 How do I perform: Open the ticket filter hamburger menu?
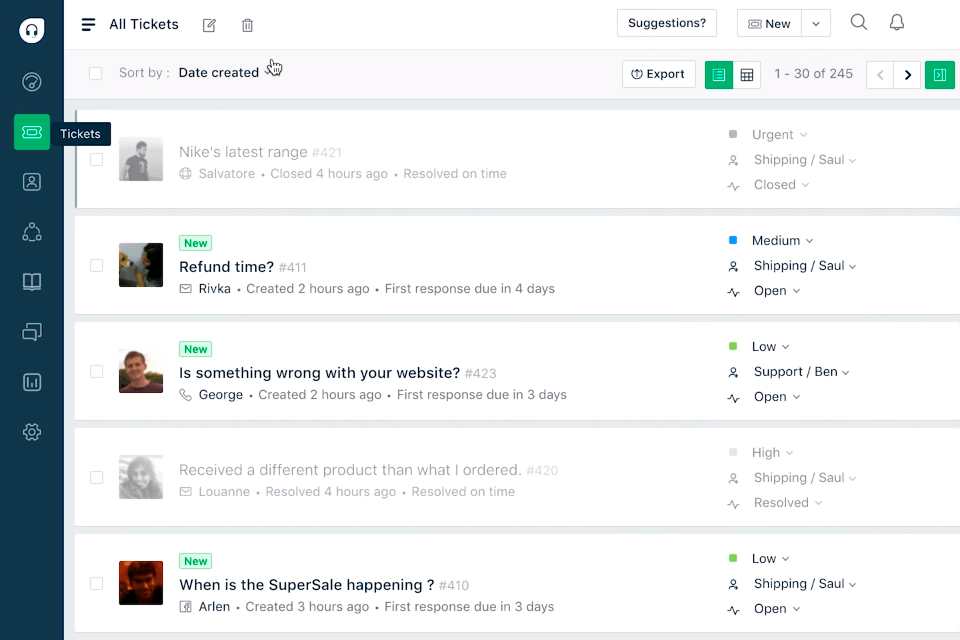[x=88, y=23]
